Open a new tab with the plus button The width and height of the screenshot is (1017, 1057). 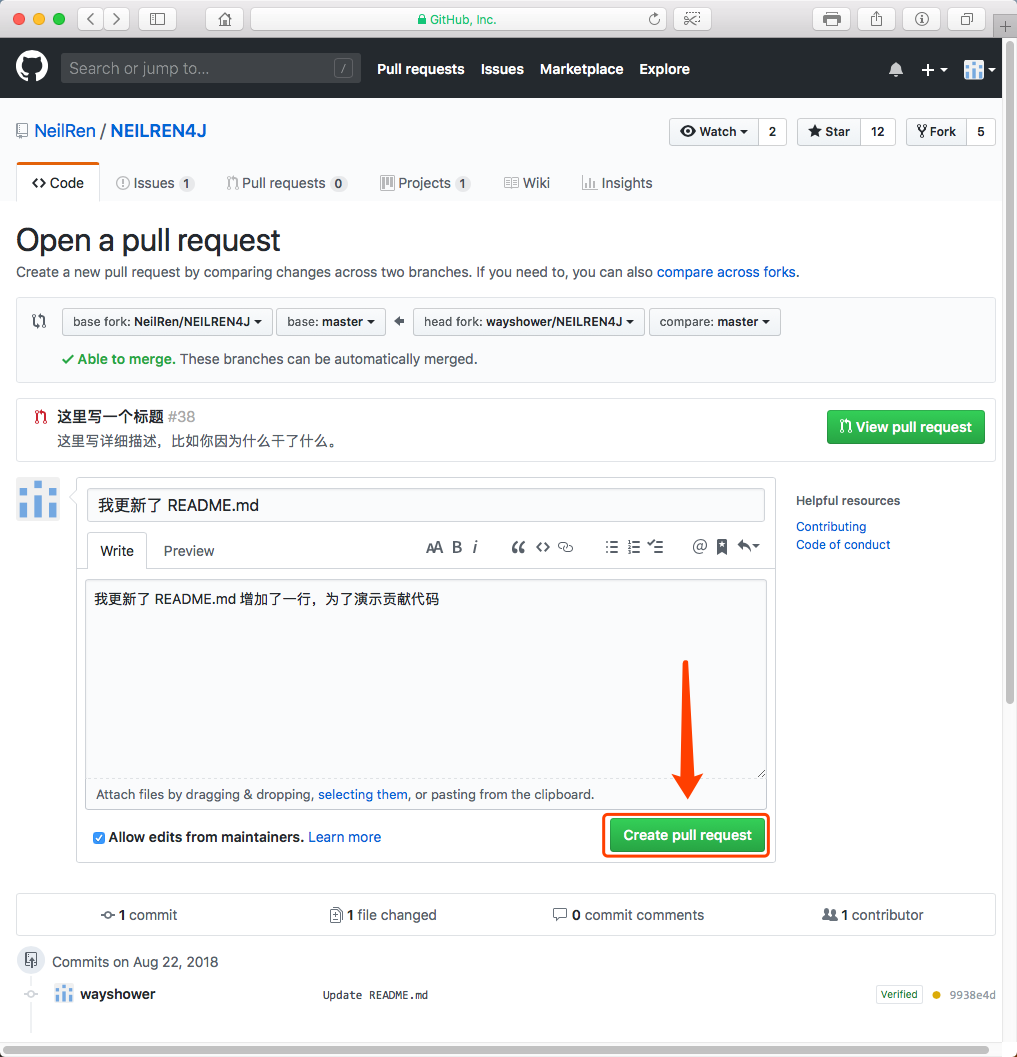click(x=1005, y=26)
